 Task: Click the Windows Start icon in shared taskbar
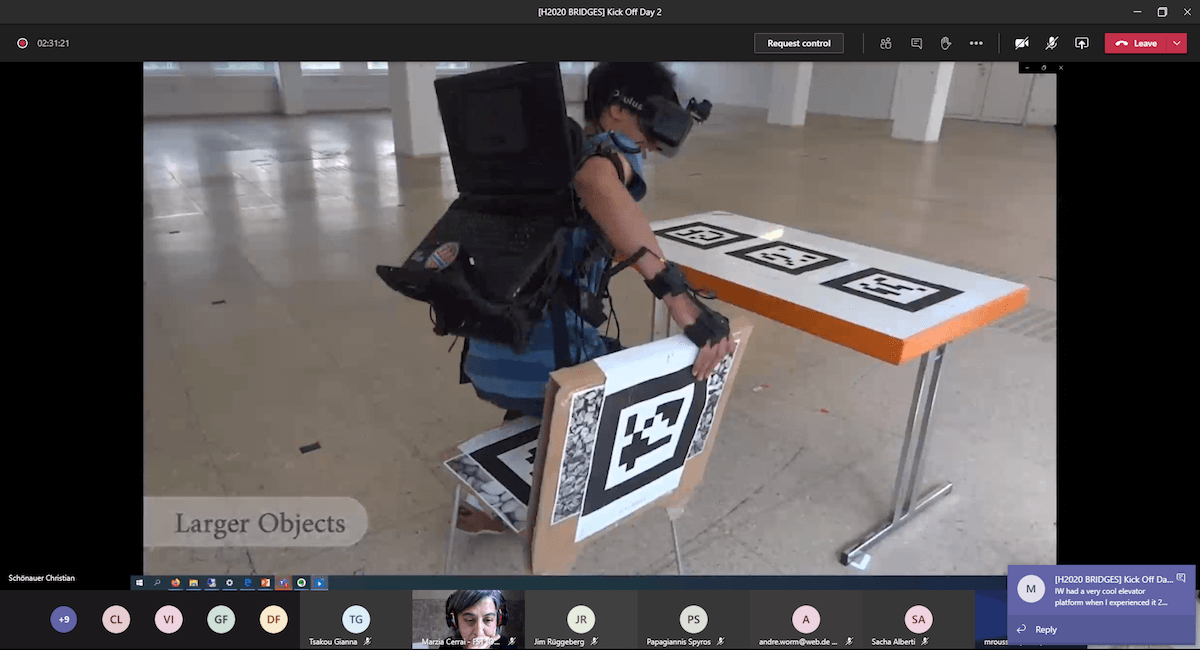pos(139,582)
